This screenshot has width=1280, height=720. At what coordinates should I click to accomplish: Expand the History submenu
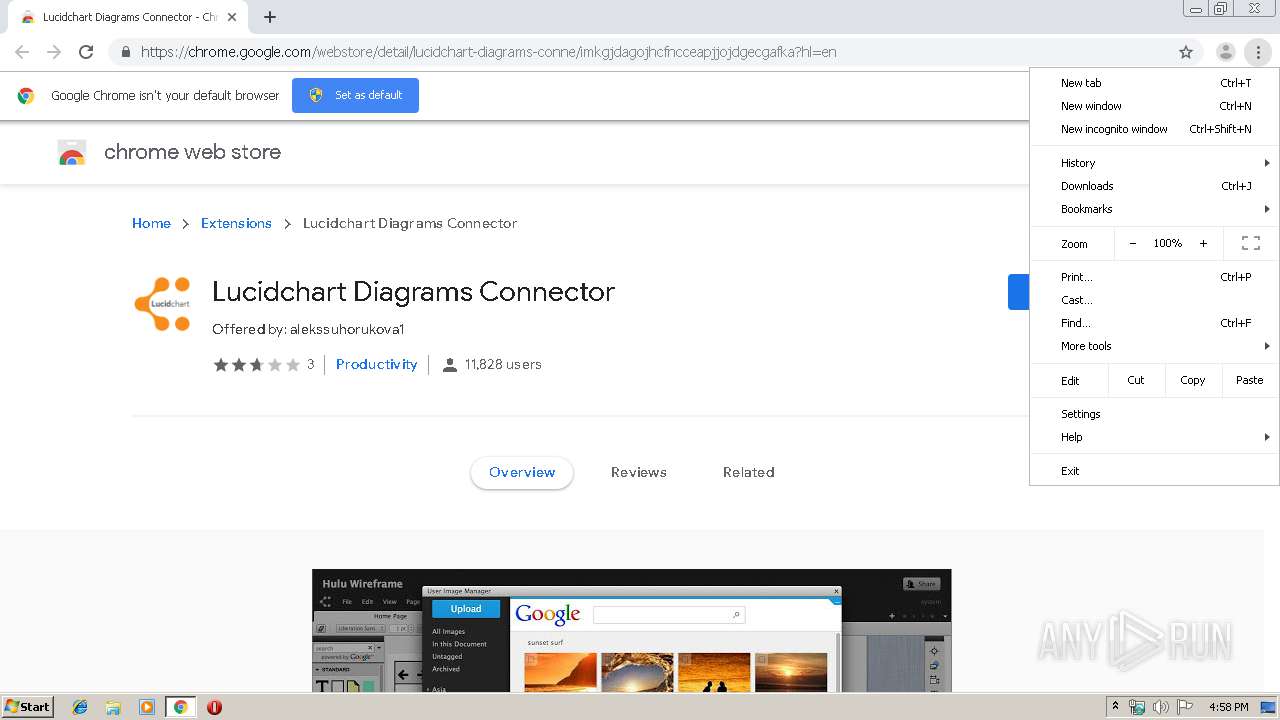click(1155, 163)
